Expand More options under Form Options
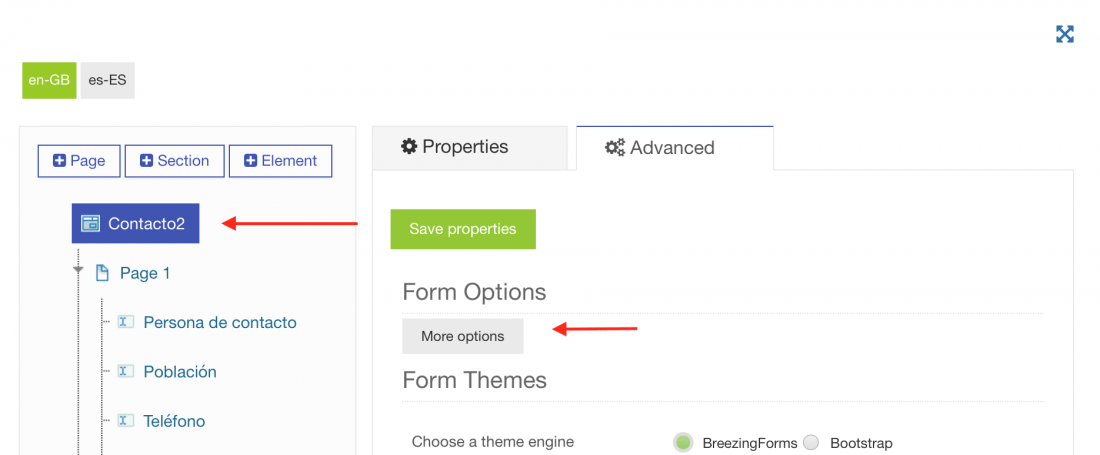 [x=462, y=336]
